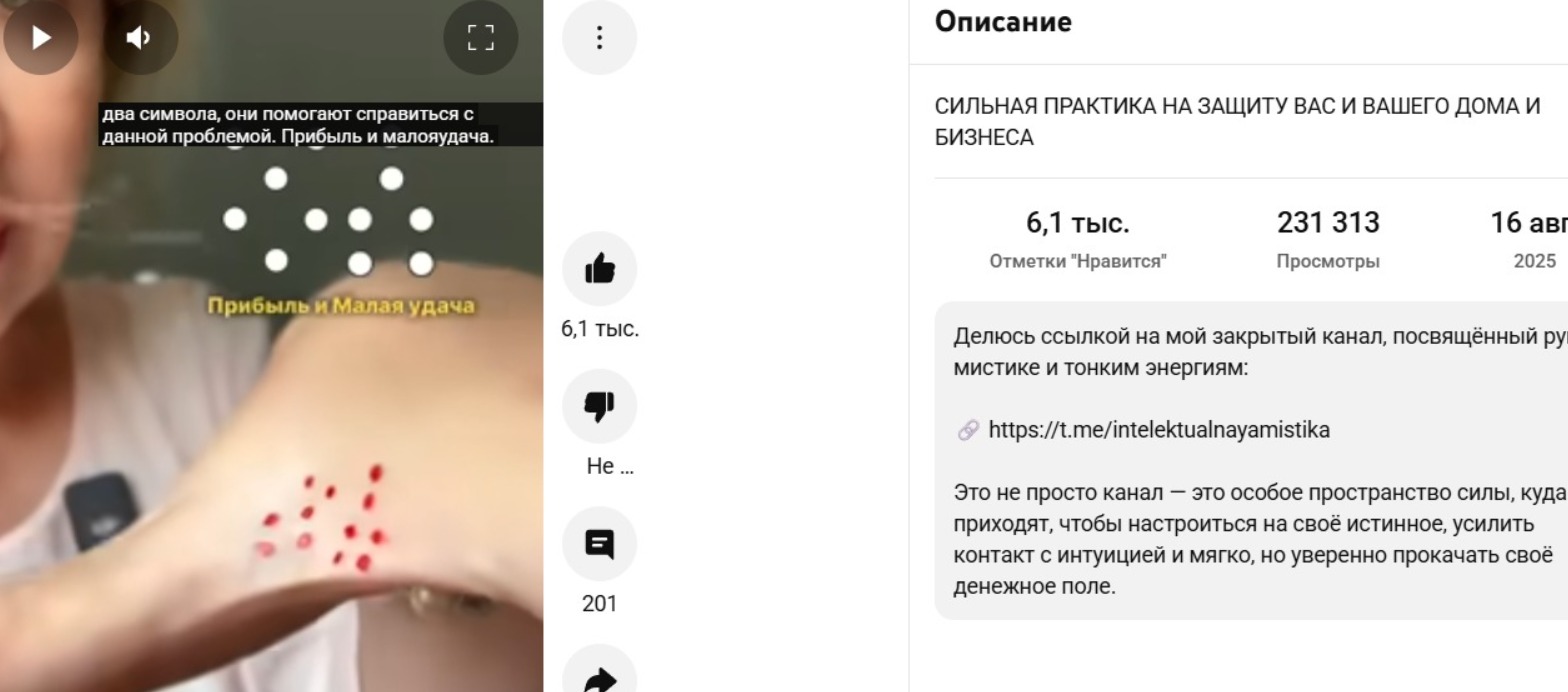Click the description text box paragraph
Image resolution: width=1568 pixels, height=692 pixels.
[1251, 461]
